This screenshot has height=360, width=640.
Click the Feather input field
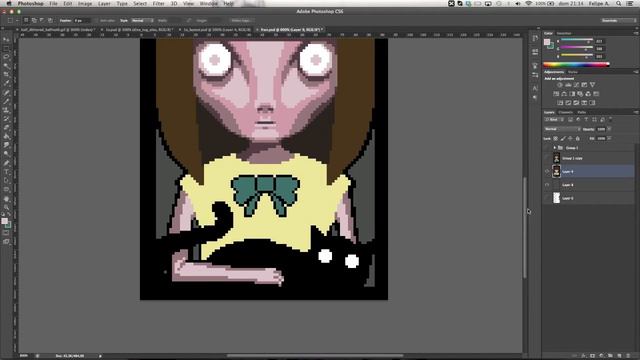pos(82,20)
